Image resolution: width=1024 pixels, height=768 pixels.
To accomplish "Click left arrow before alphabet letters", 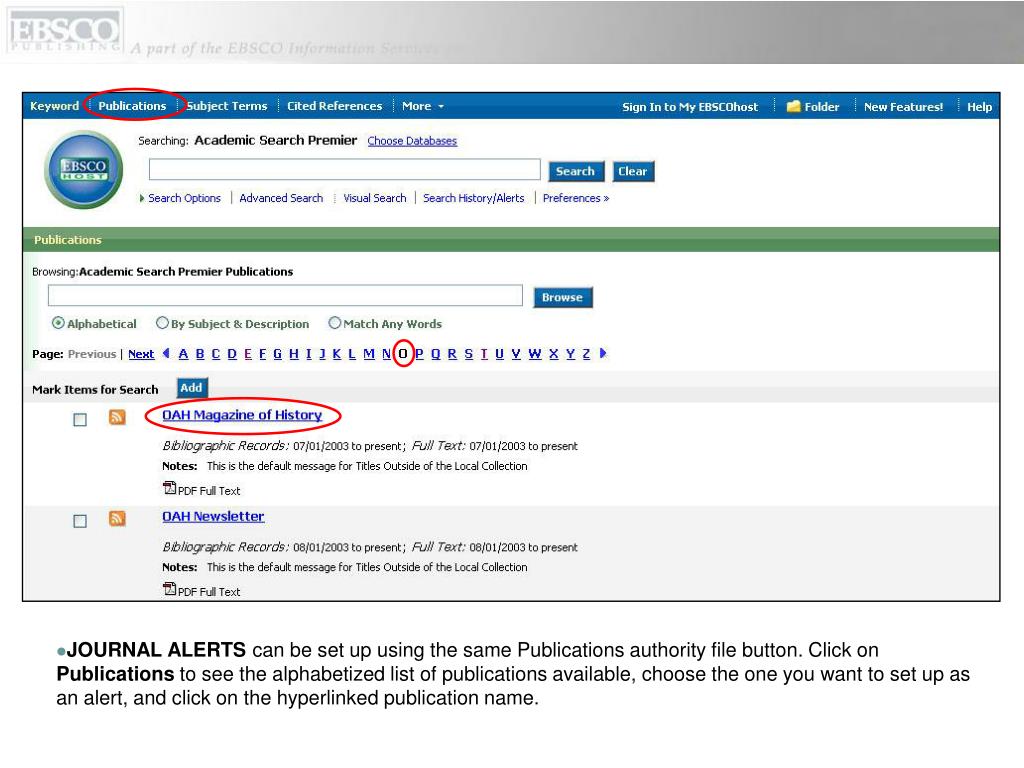I will tap(166, 353).
